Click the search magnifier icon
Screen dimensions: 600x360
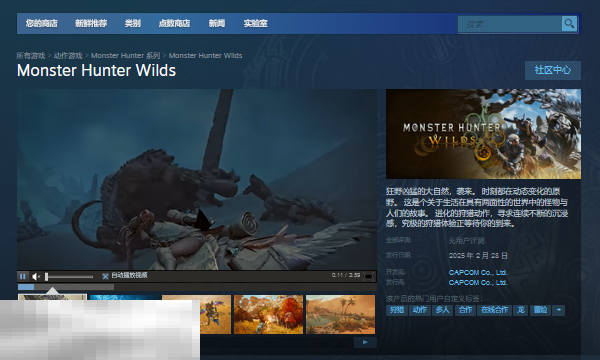569,24
